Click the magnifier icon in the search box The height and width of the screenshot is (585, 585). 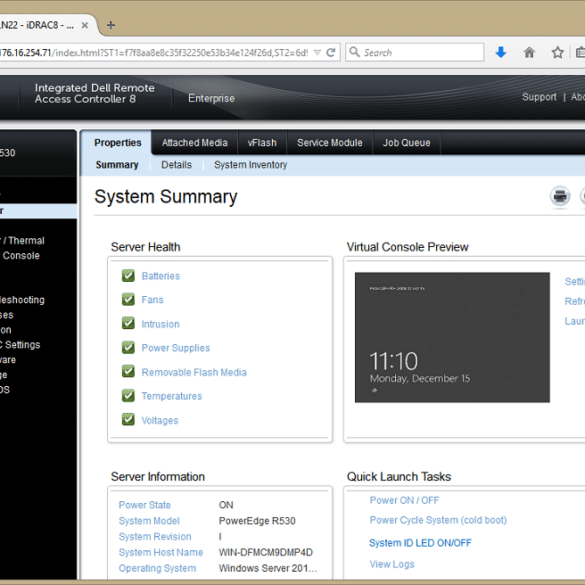pyautogui.click(x=354, y=52)
